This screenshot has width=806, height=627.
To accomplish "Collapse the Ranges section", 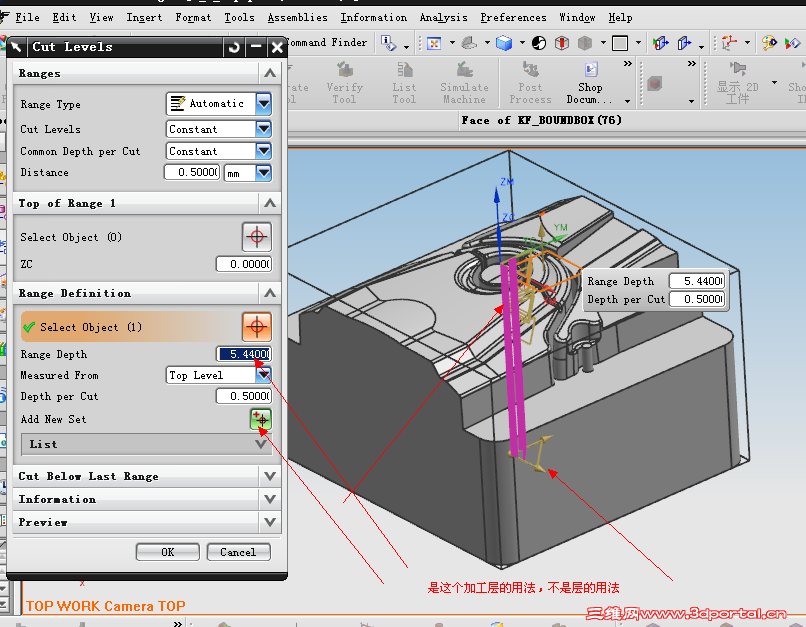I will click(270, 73).
